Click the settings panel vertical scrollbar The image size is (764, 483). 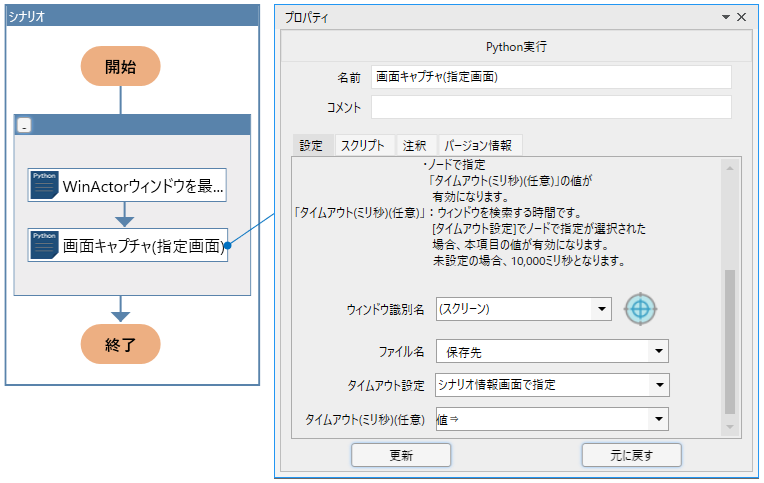(x=729, y=340)
